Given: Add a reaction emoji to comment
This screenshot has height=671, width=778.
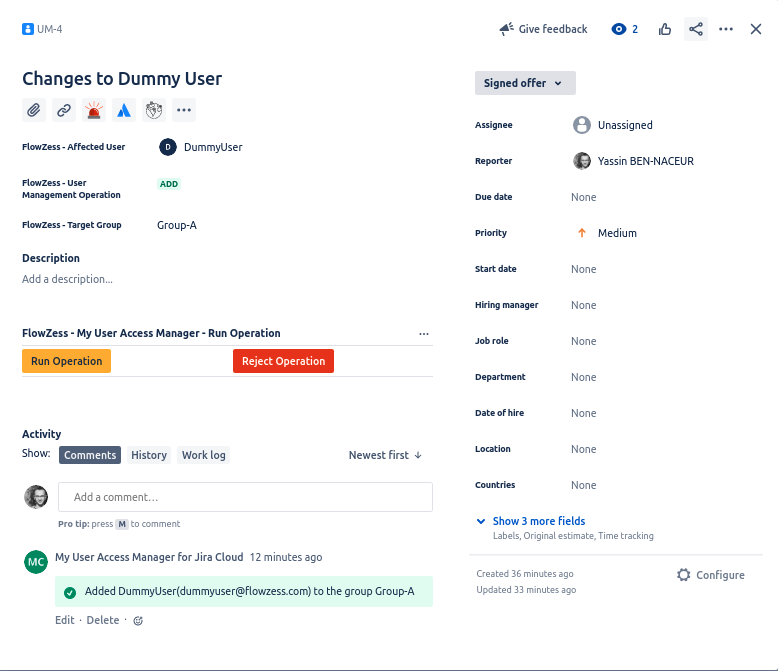Looking at the screenshot, I should 138,621.
